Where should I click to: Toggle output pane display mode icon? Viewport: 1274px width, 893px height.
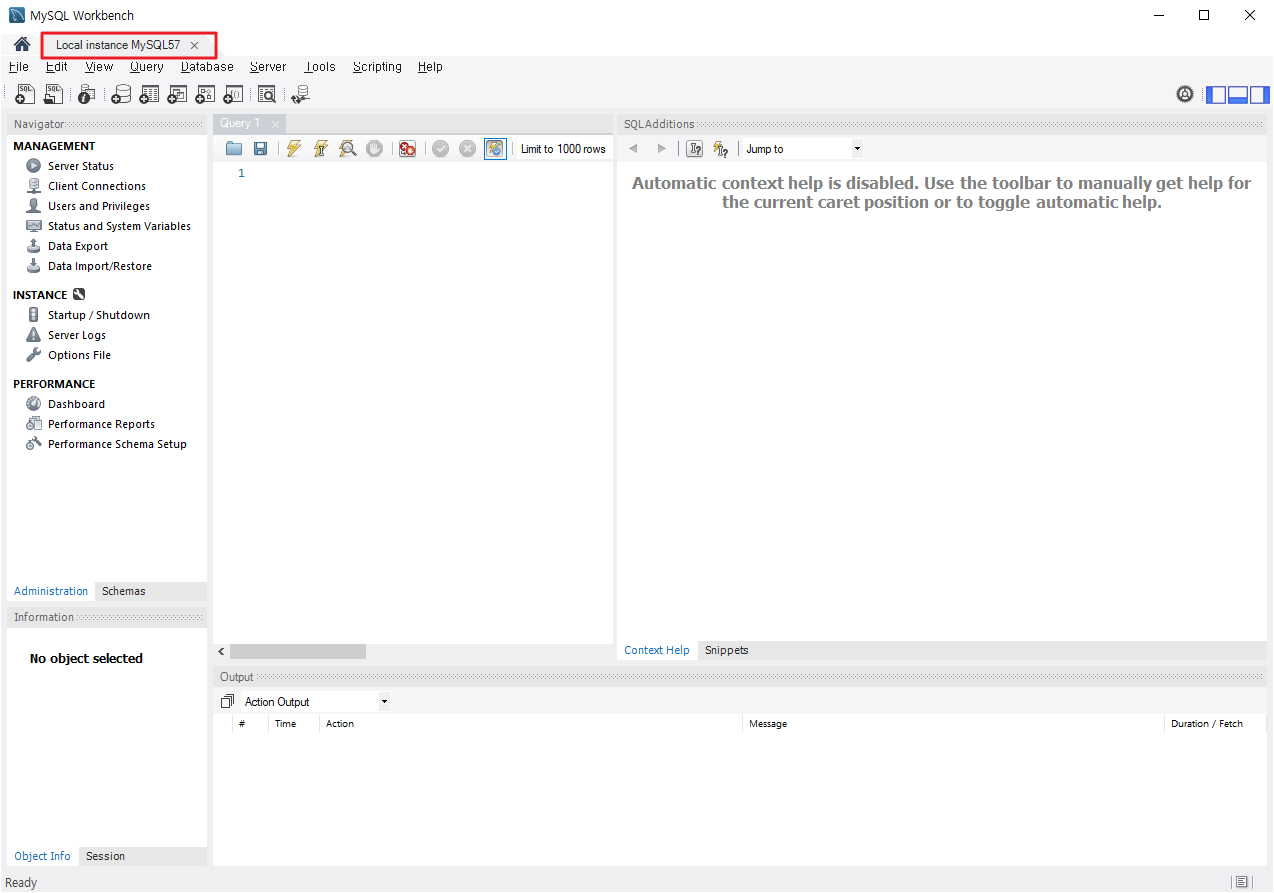tap(228, 702)
